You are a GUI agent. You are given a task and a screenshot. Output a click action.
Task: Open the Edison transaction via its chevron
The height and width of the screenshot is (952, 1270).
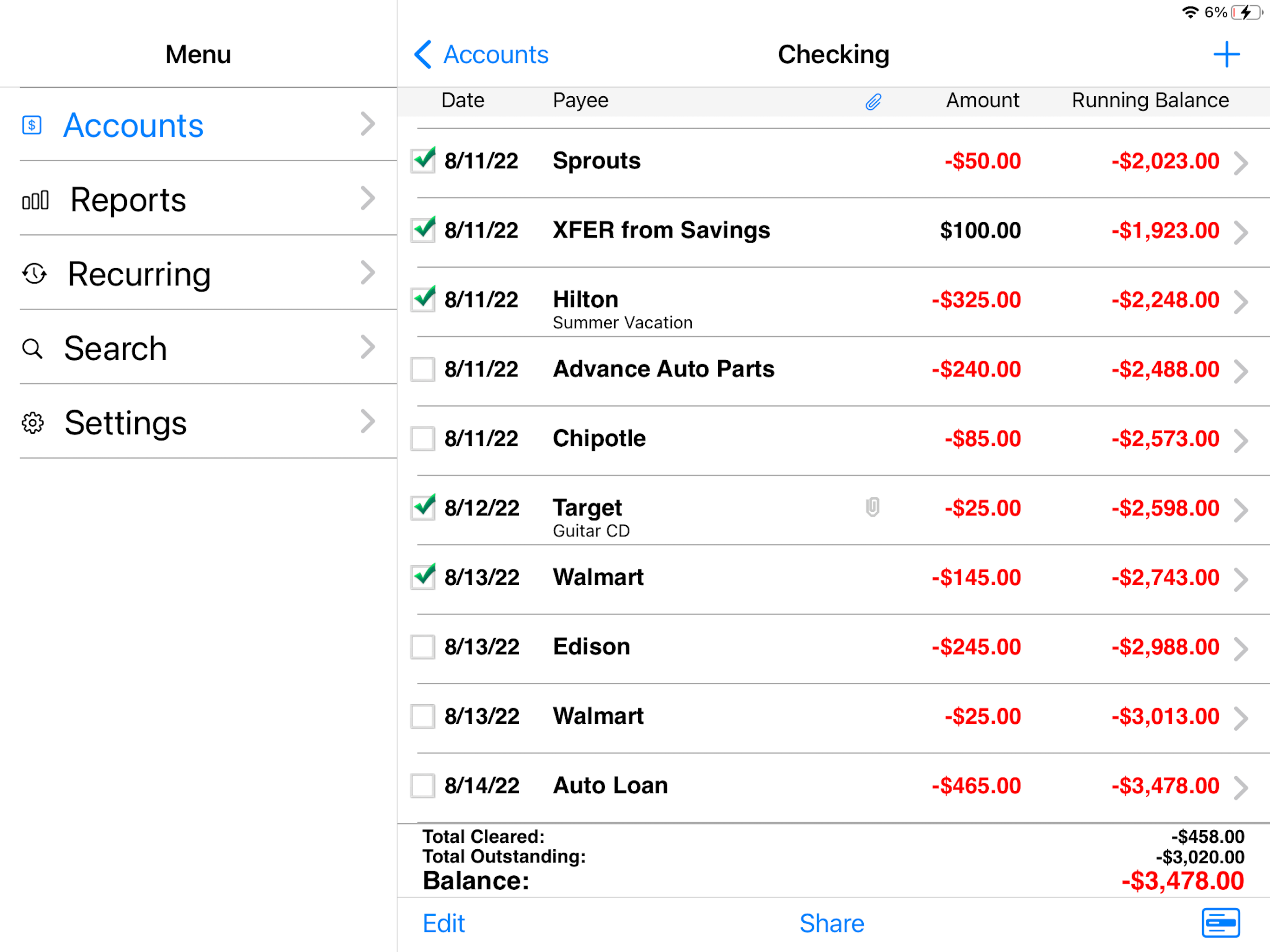coord(1241,649)
